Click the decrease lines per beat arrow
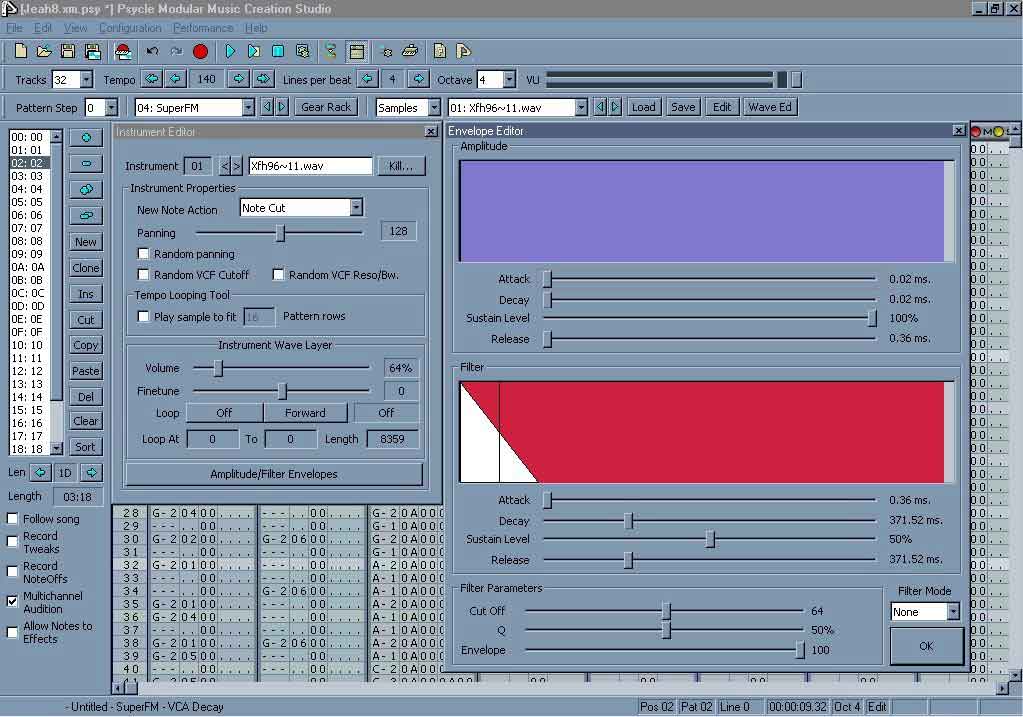This screenshot has width=1023, height=717. (367, 79)
